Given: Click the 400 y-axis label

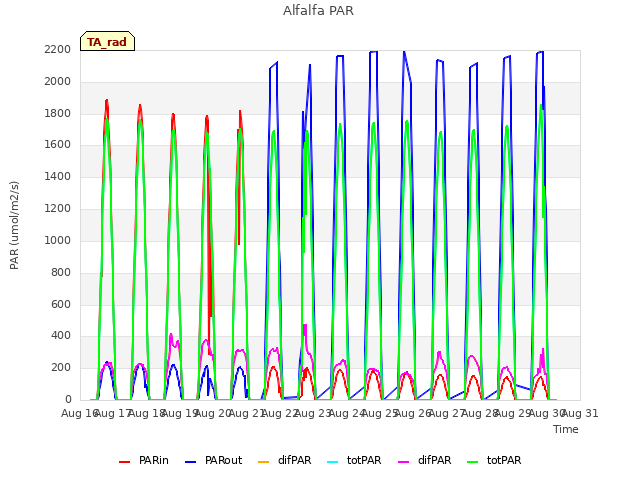Looking at the screenshot, I should click(61, 336).
